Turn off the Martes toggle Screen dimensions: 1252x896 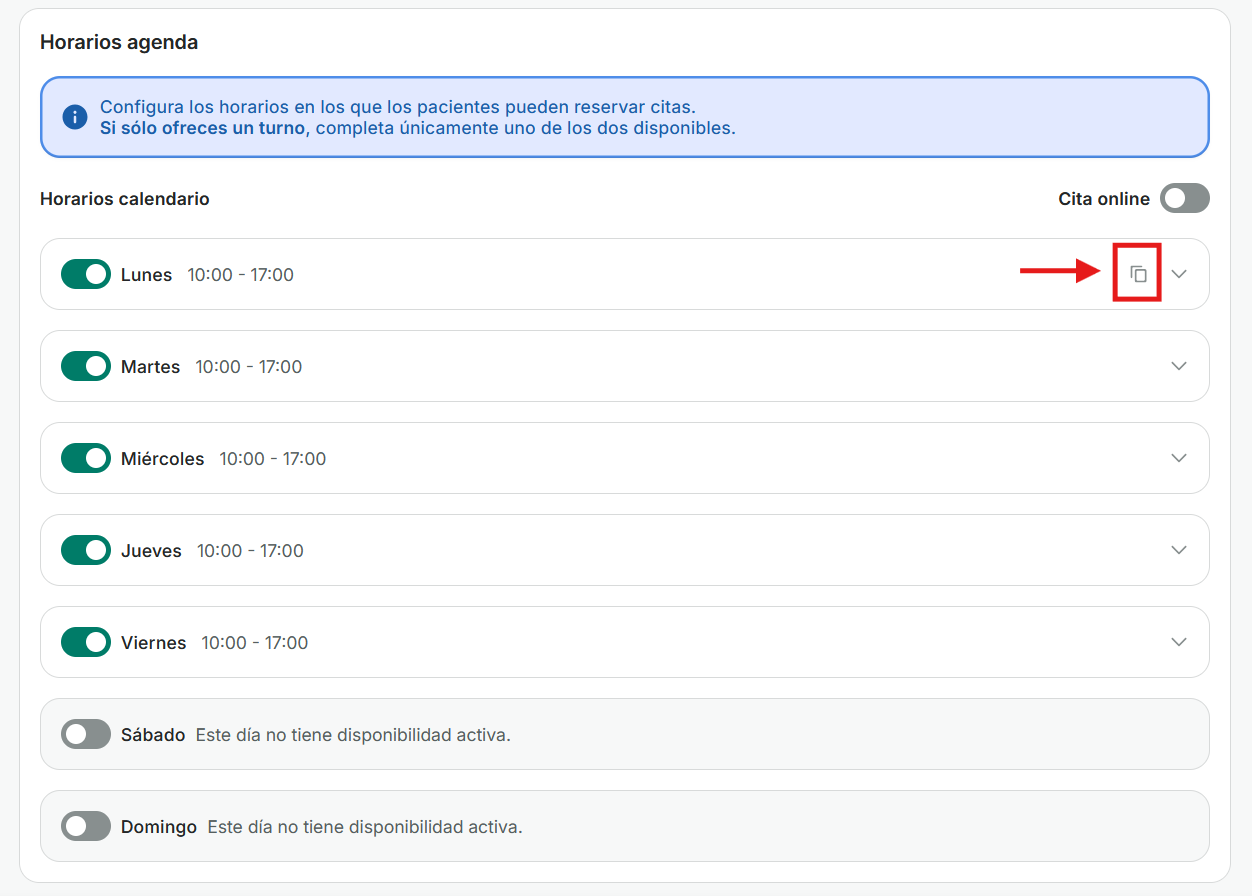coord(86,366)
